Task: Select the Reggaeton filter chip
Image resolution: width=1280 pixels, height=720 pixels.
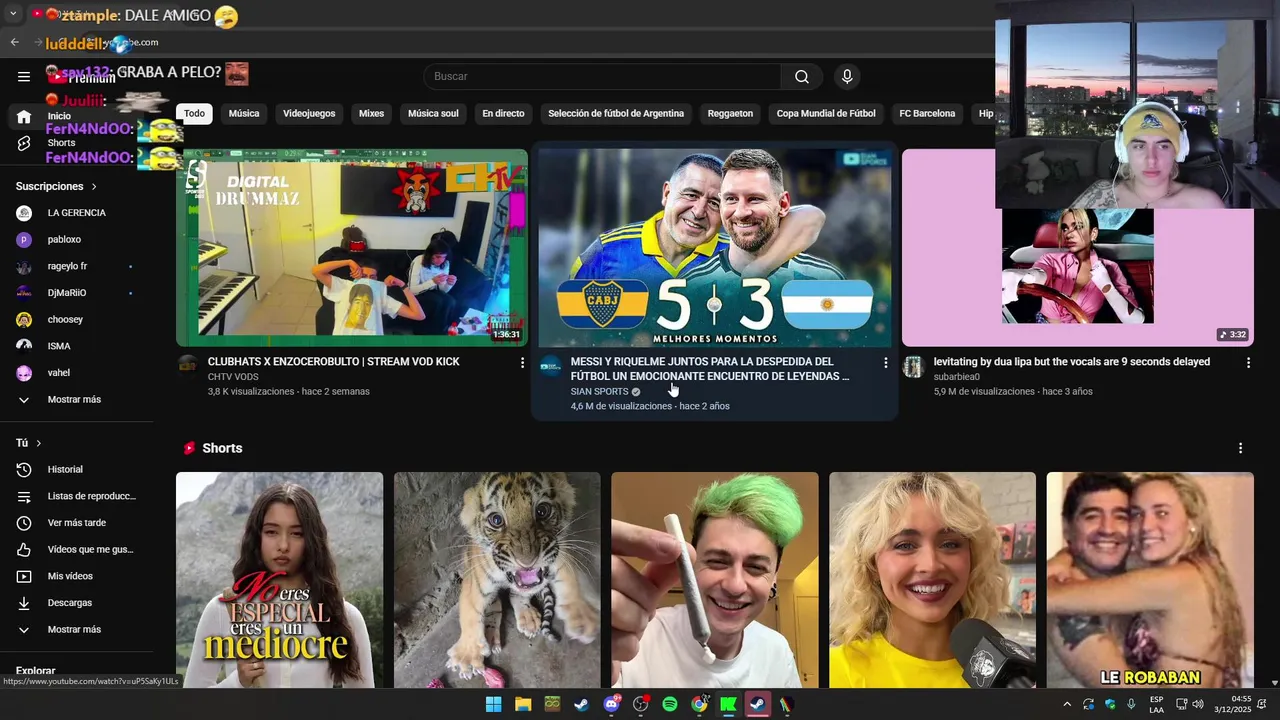Action: [730, 114]
